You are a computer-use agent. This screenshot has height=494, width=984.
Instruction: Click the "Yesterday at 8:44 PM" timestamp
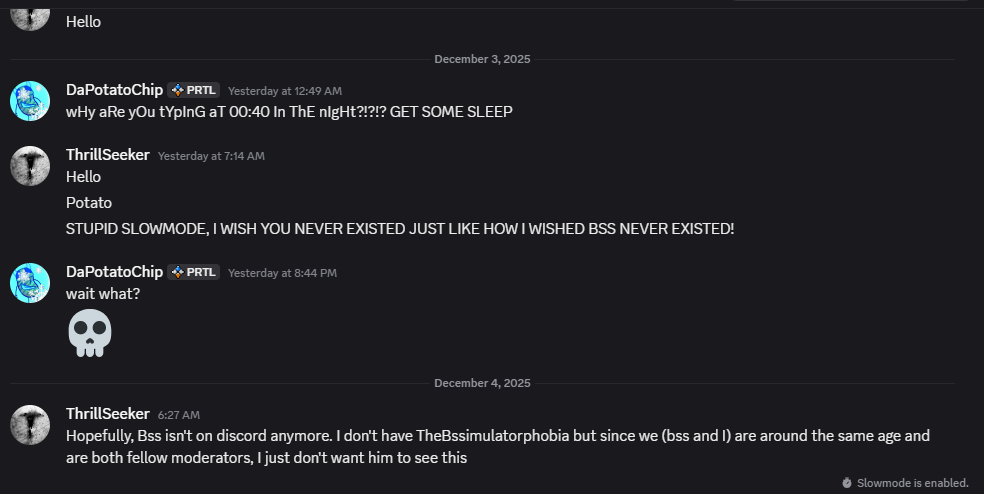pyautogui.click(x=282, y=273)
